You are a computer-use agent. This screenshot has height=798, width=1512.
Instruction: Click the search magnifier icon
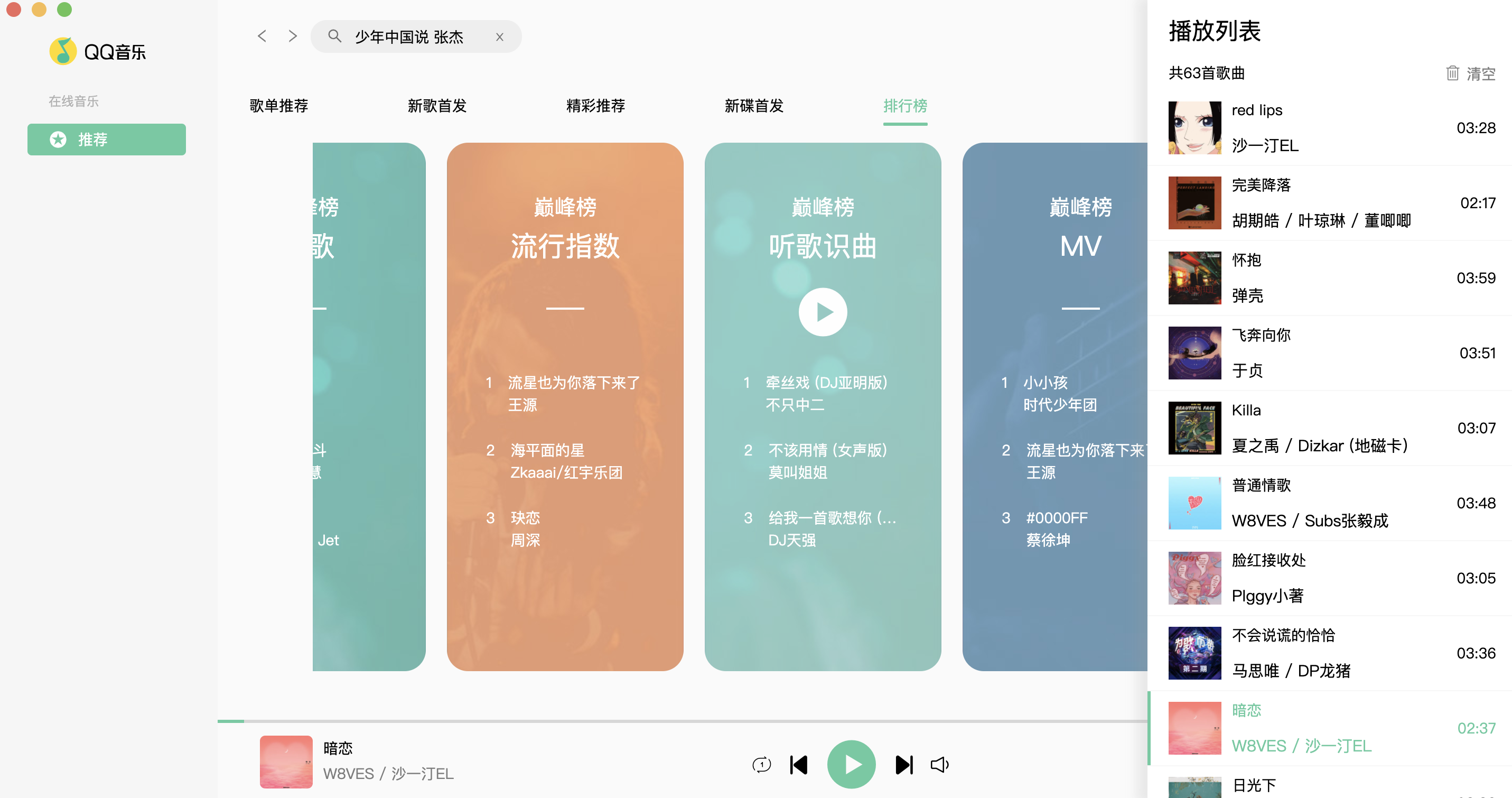334,36
